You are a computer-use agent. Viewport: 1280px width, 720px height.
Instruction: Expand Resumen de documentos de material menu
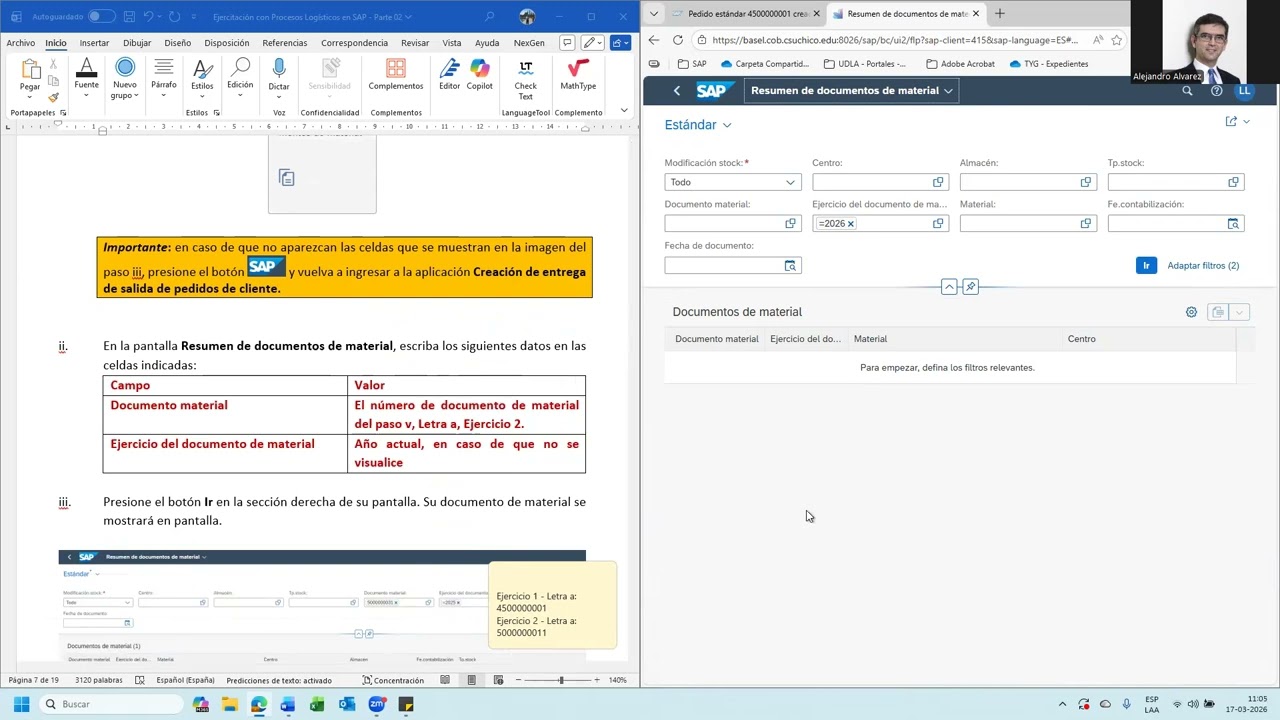[x=852, y=91]
